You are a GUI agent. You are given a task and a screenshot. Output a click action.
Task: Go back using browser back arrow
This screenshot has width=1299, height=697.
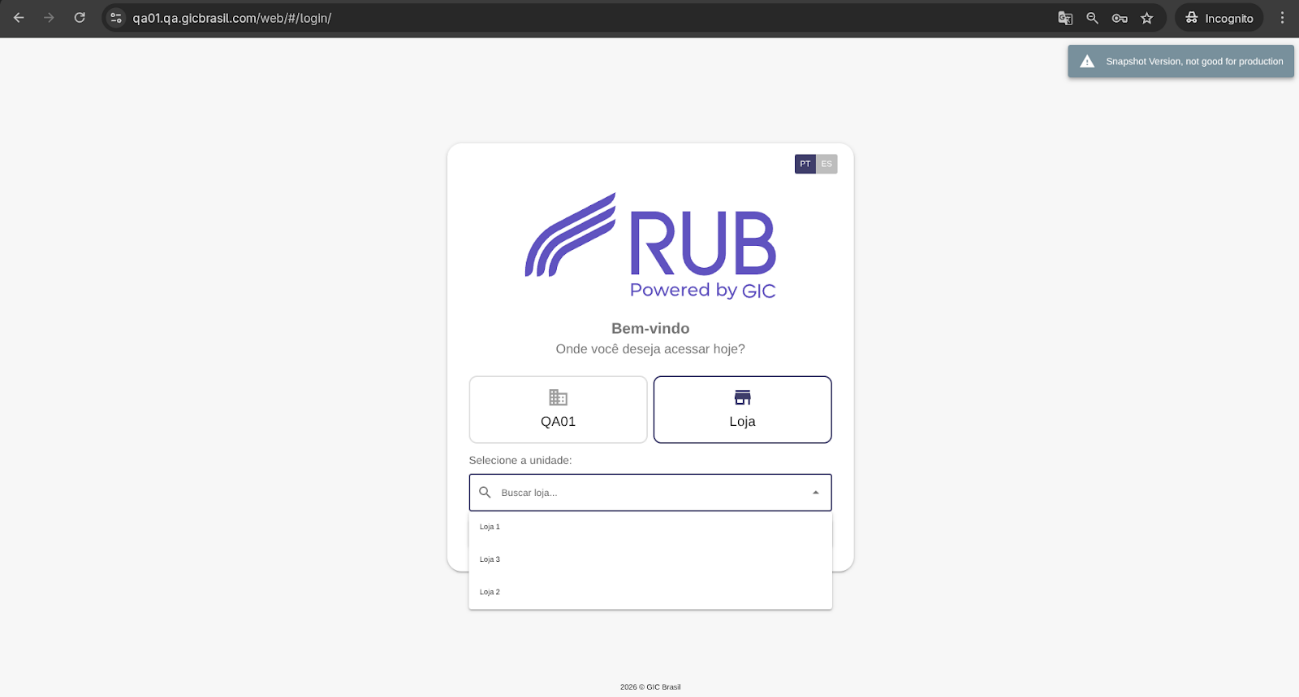[18, 18]
